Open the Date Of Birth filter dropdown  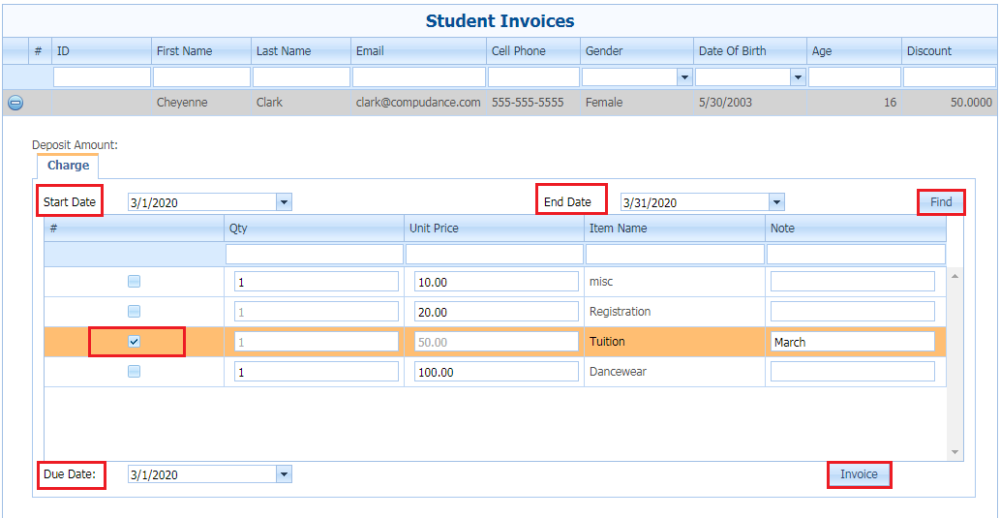[797, 78]
